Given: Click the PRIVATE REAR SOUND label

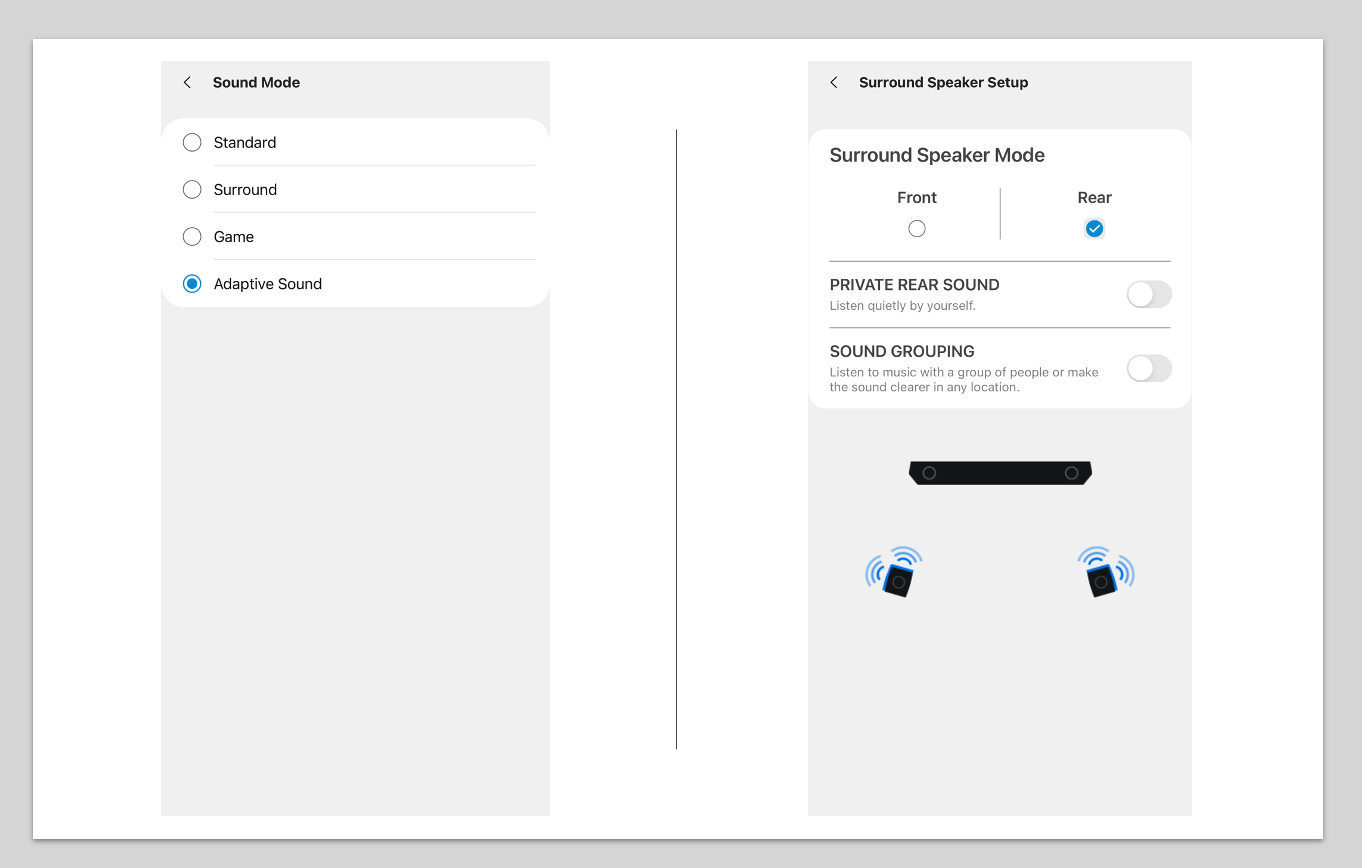Looking at the screenshot, I should coord(914,285).
